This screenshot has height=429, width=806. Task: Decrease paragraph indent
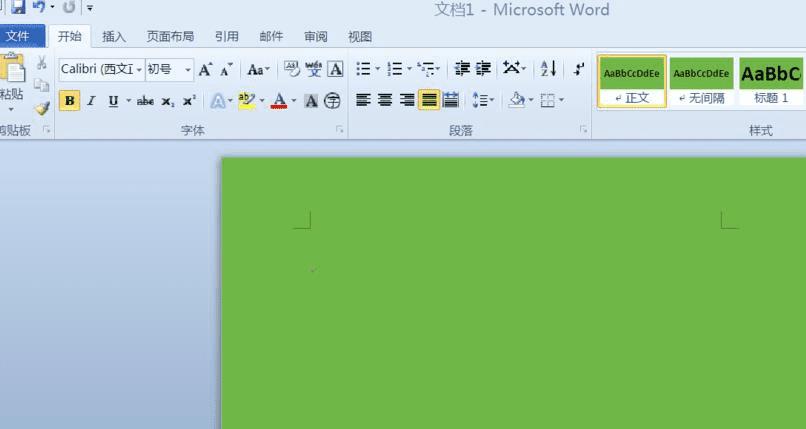(x=462, y=68)
